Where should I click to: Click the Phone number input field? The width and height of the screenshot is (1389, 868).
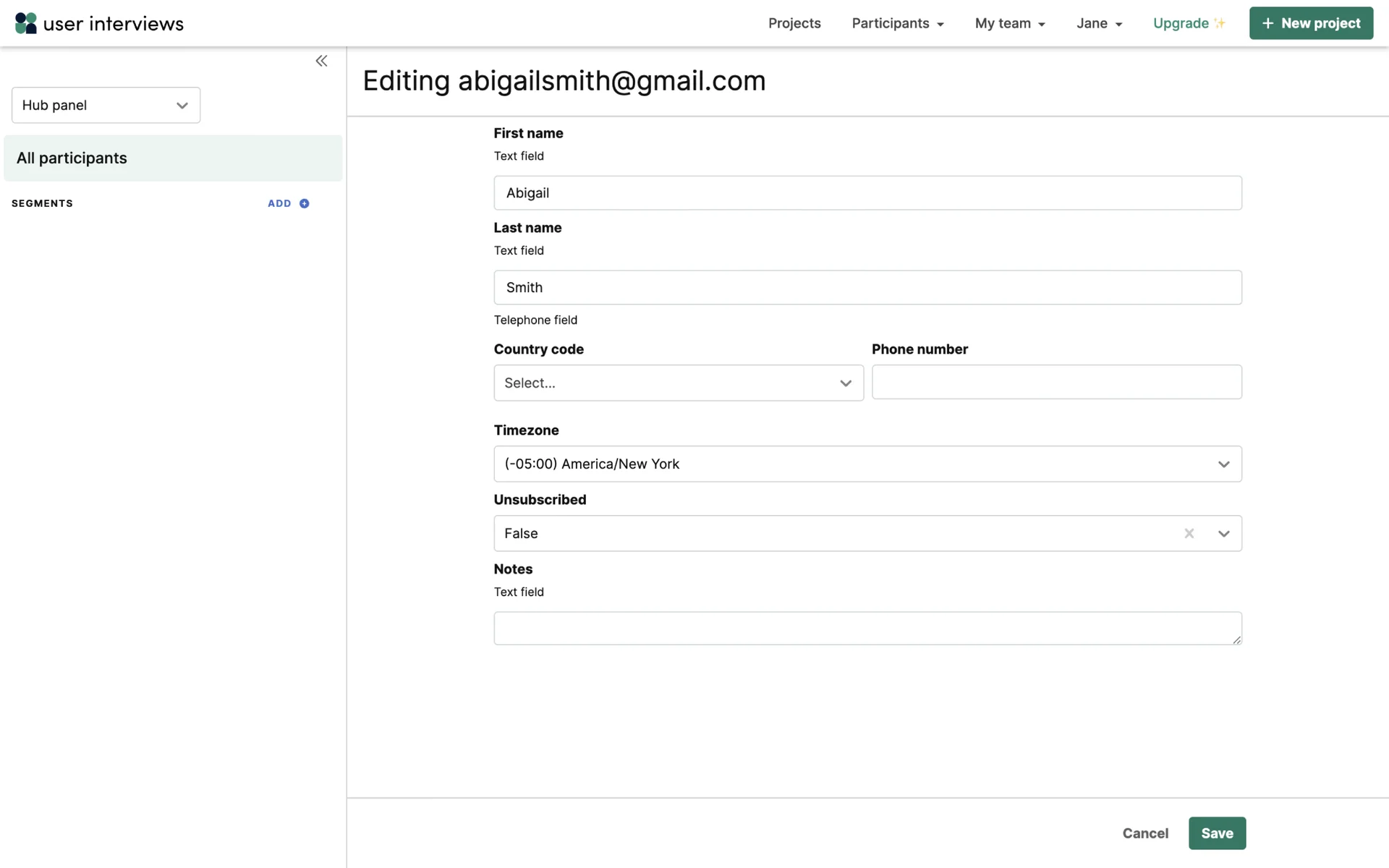1055,382
